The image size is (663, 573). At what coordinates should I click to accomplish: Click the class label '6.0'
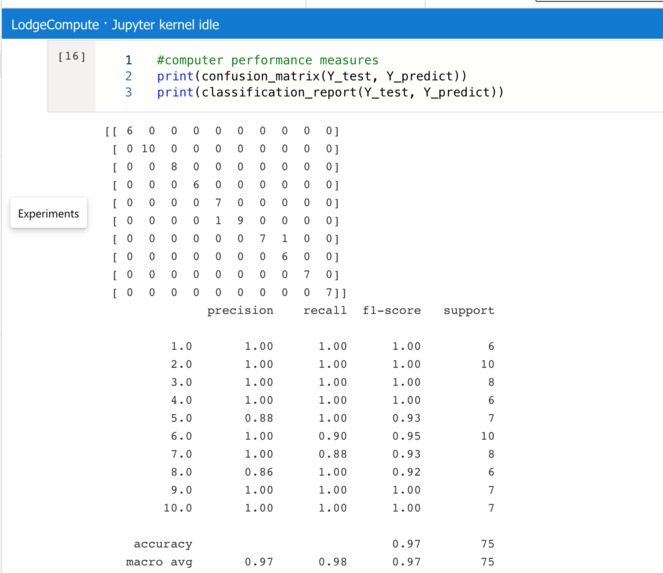[x=181, y=436]
